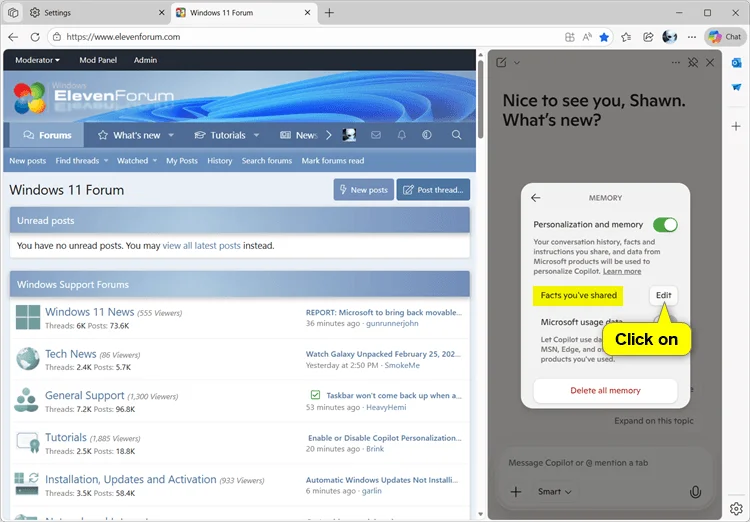Expand dropdown next to compose icon
750x522 pixels.
(517, 63)
